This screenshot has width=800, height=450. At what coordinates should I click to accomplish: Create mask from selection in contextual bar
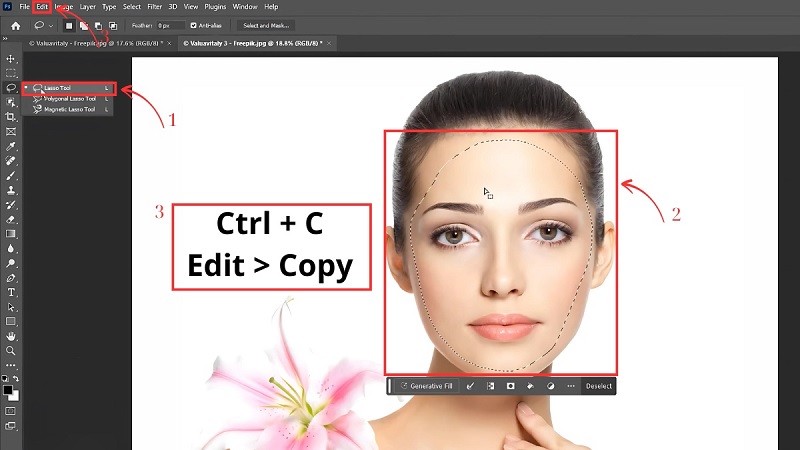pos(510,386)
